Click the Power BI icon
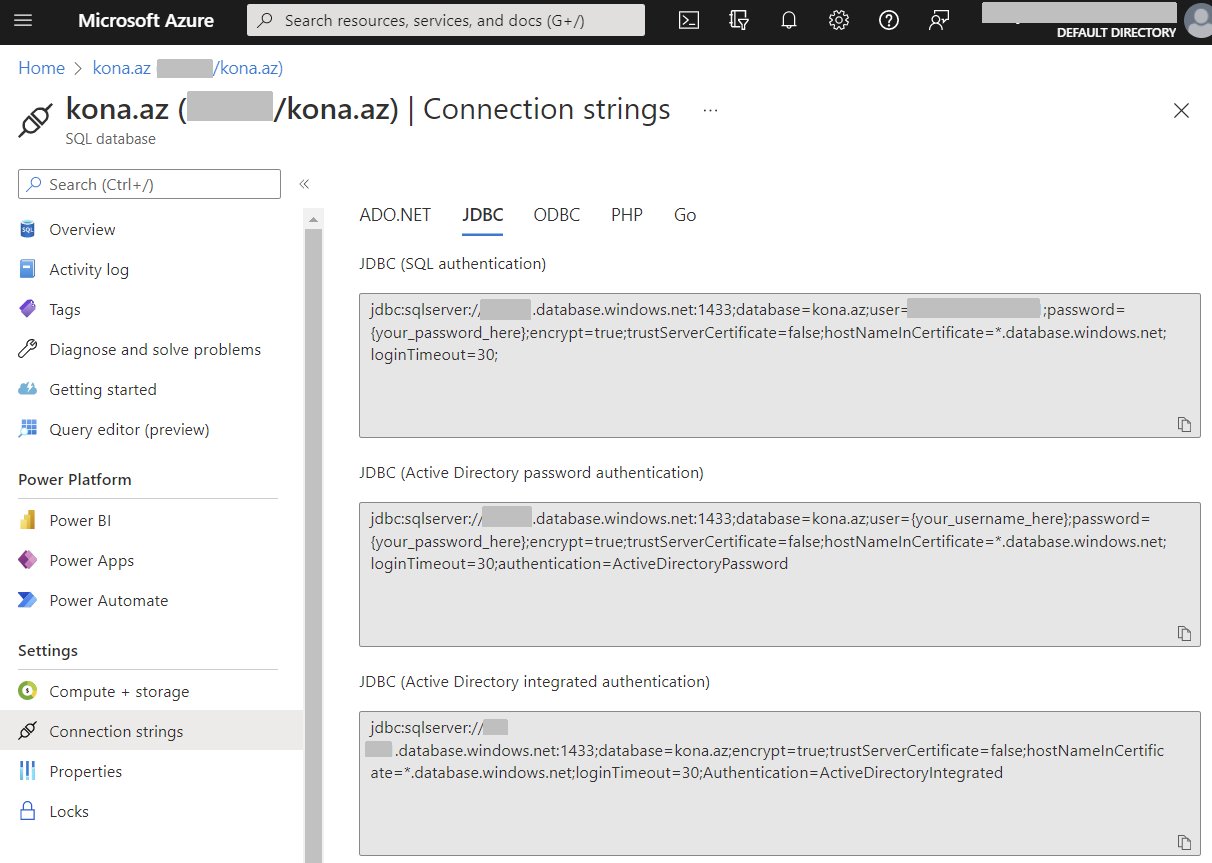 28,520
